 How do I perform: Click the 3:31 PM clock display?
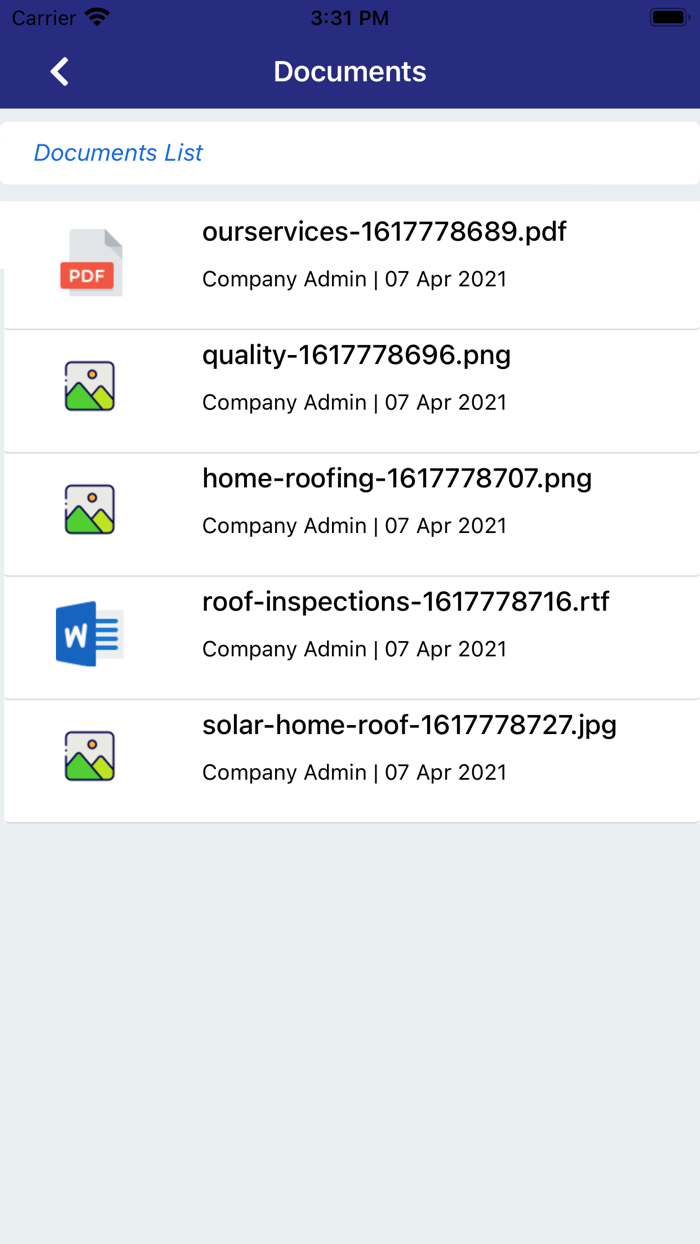point(349,16)
